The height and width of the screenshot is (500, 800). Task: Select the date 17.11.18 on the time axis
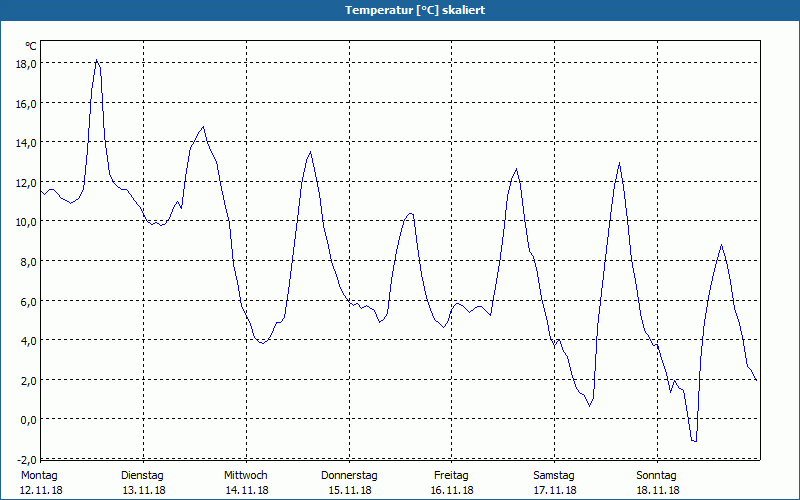554,490
